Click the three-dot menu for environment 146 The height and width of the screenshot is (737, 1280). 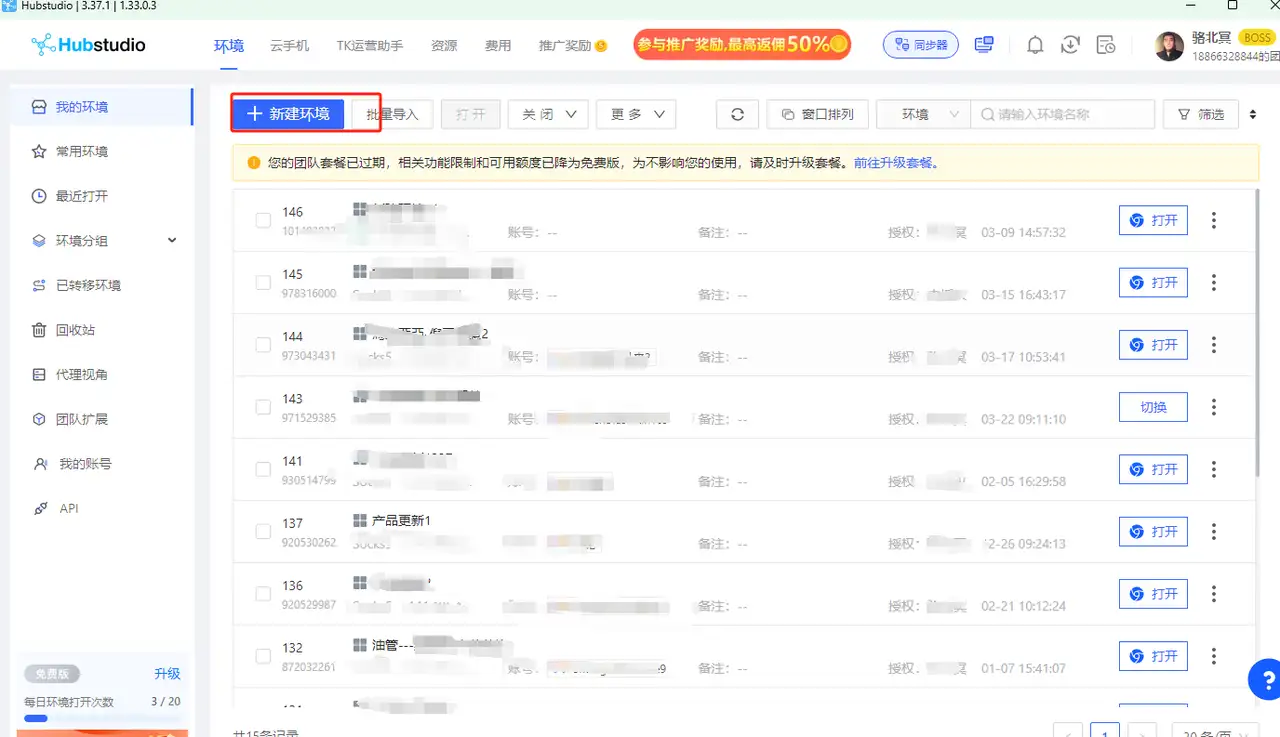1214,220
